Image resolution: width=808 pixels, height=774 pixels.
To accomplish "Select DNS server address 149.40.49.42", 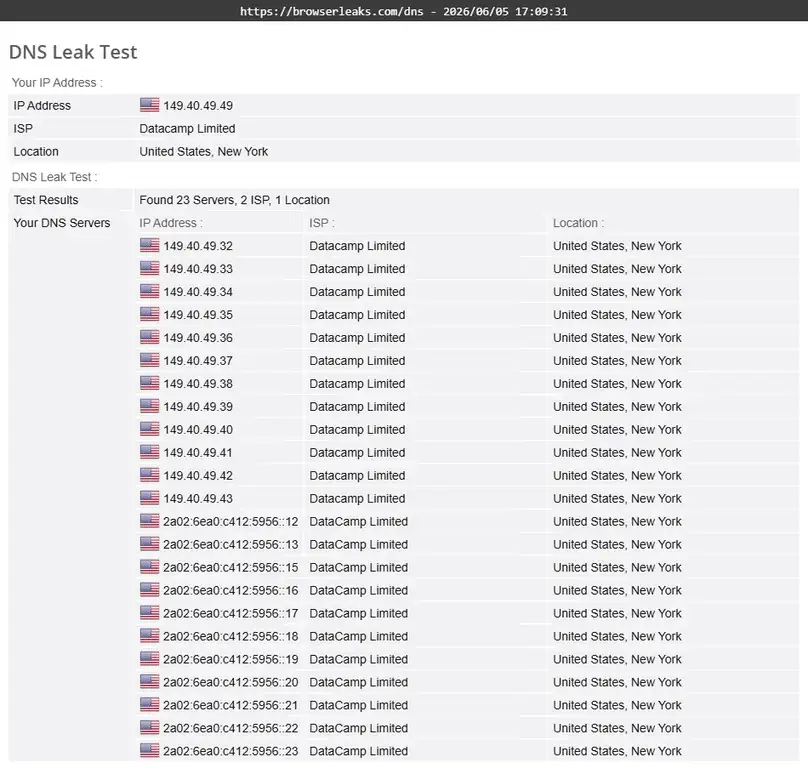I will tap(198, 476).
